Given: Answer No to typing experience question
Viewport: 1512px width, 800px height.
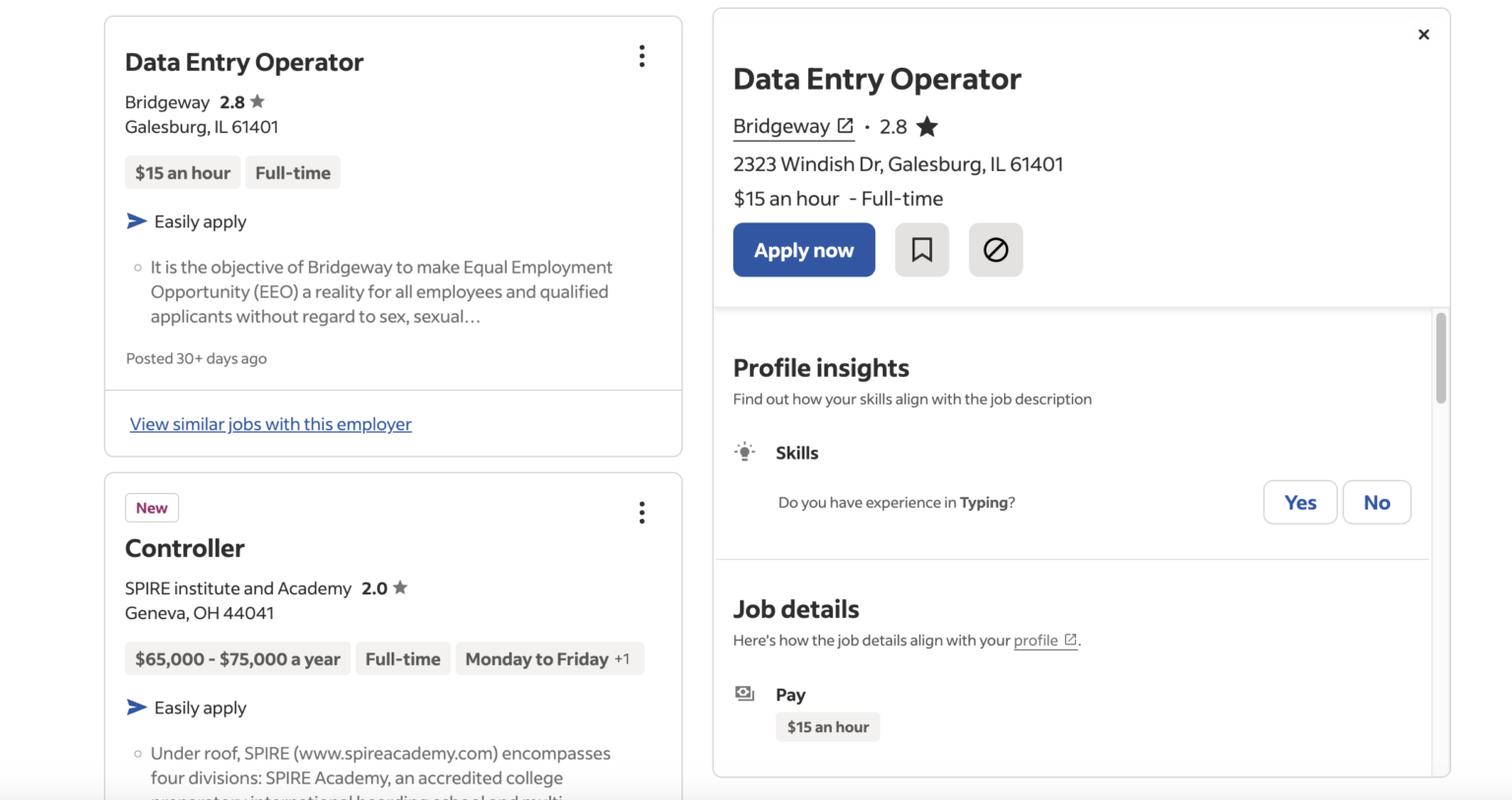Looking at the screenshot, I should 1376,502.
